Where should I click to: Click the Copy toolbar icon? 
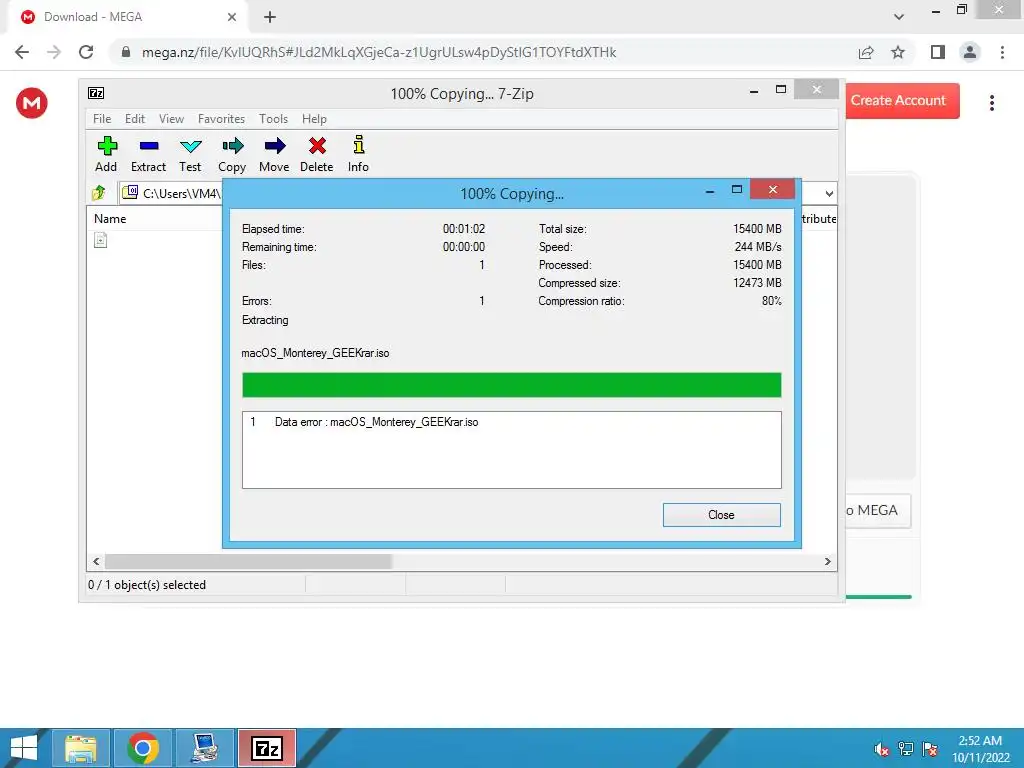tap(232, 154)
